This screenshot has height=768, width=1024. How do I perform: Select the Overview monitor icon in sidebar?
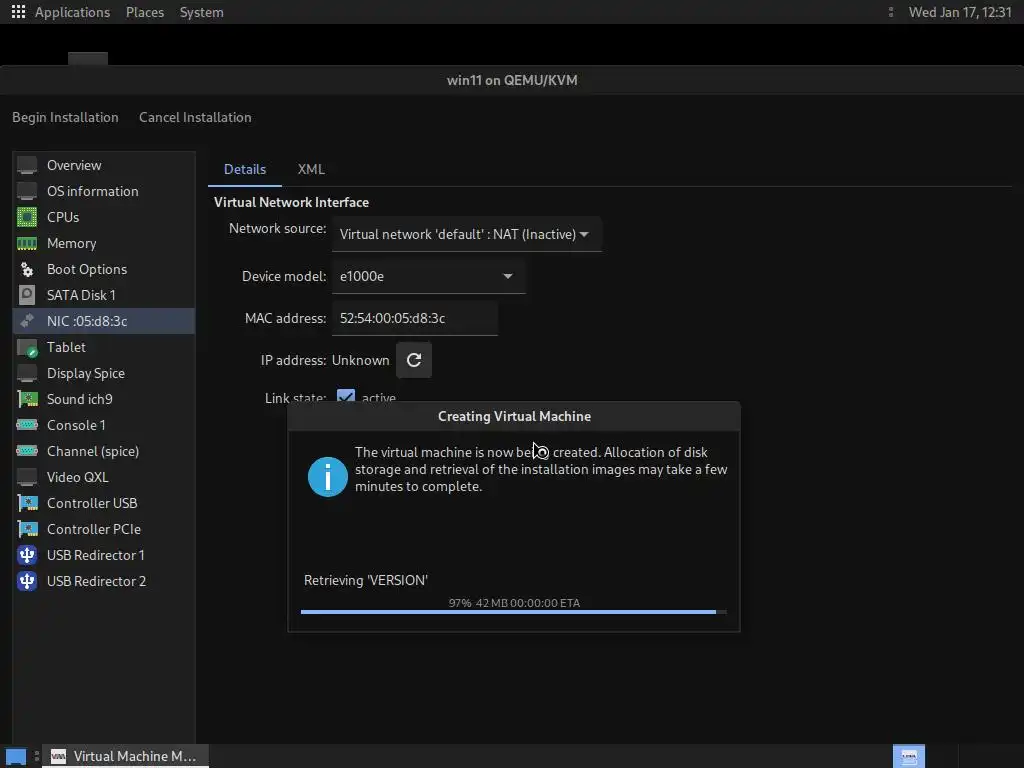(27, 165)
